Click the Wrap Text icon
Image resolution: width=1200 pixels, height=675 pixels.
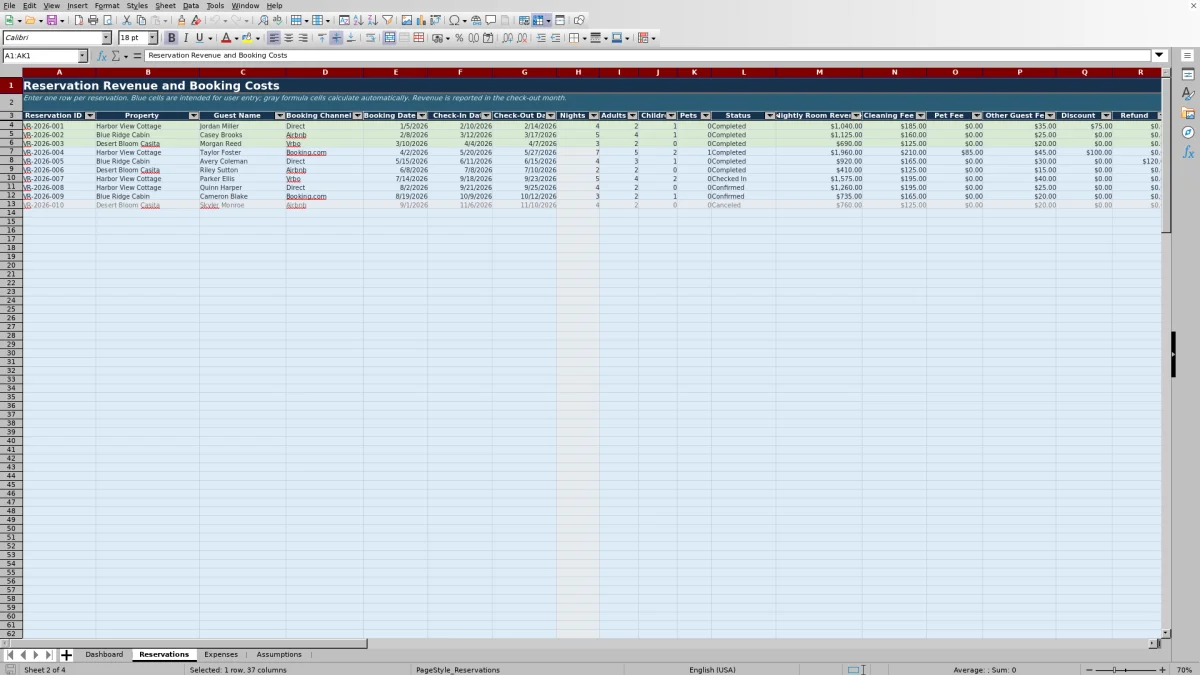pos(370,38)
